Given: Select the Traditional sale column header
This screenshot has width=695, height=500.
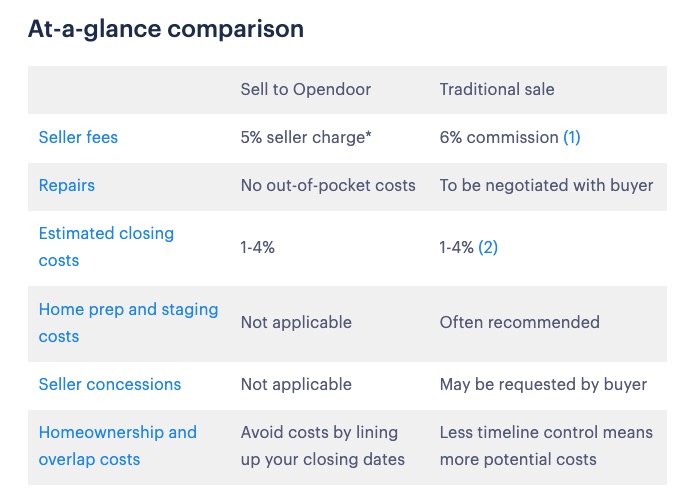Looking at the screenshot, I should click(x=497, y=89).
